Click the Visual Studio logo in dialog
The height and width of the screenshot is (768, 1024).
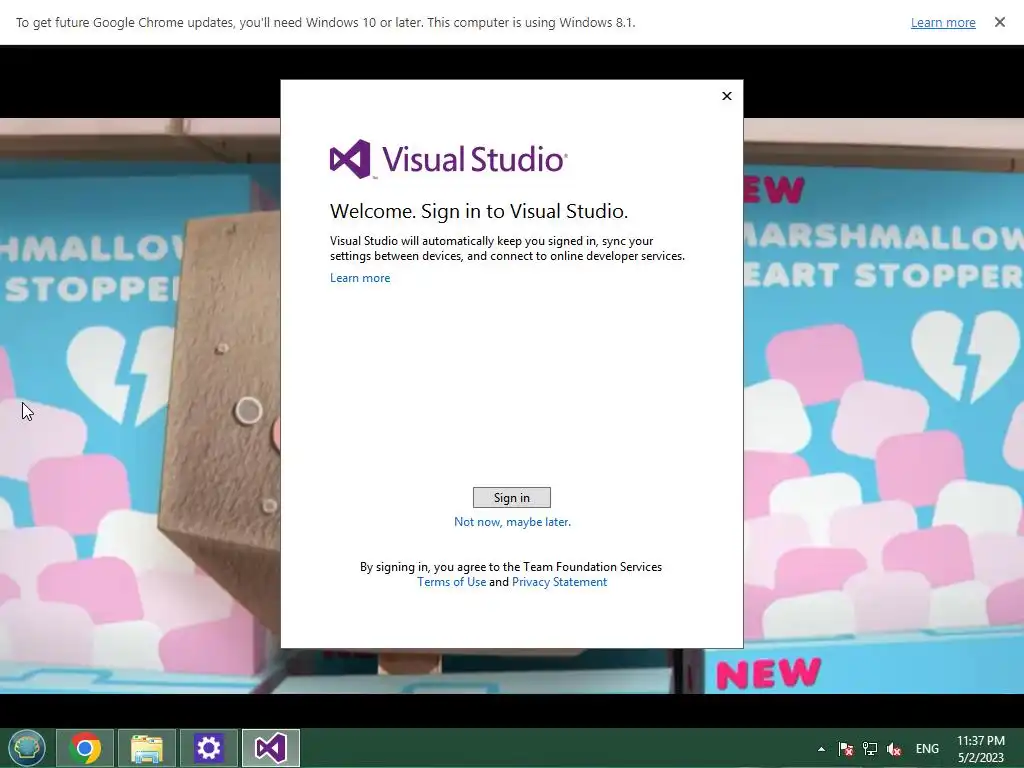pos(449,159)
